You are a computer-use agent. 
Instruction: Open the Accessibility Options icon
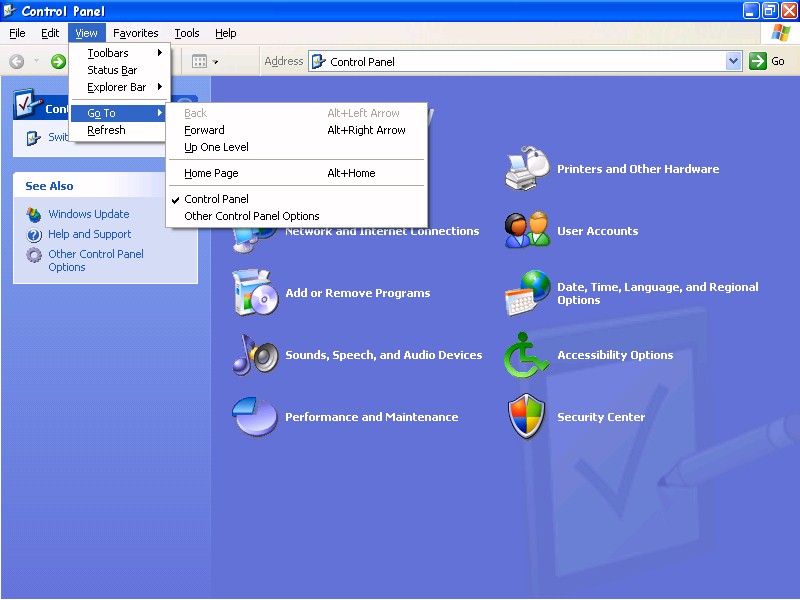pyautogui.click(x=527, y=355)
